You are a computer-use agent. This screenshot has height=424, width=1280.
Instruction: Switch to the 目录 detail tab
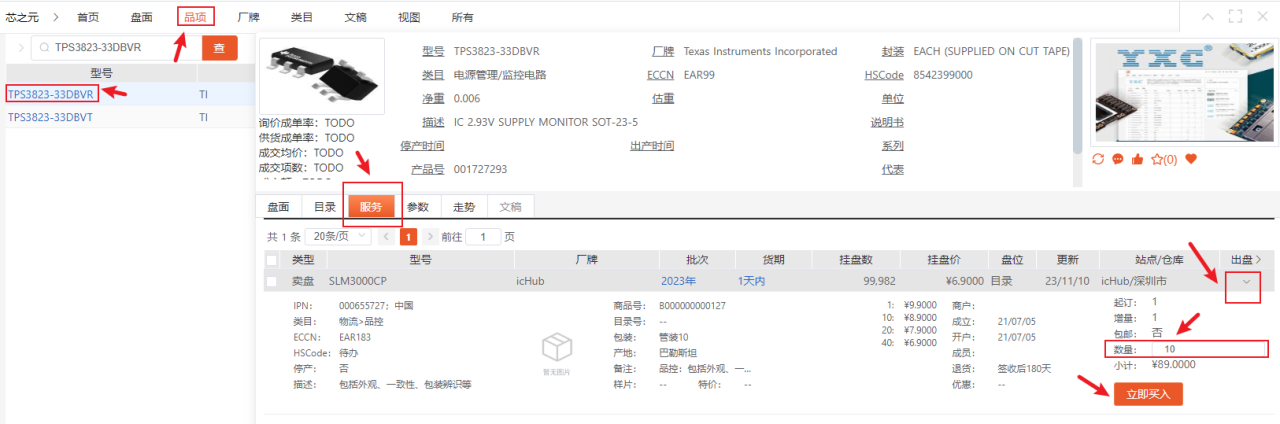click(324, 207)
